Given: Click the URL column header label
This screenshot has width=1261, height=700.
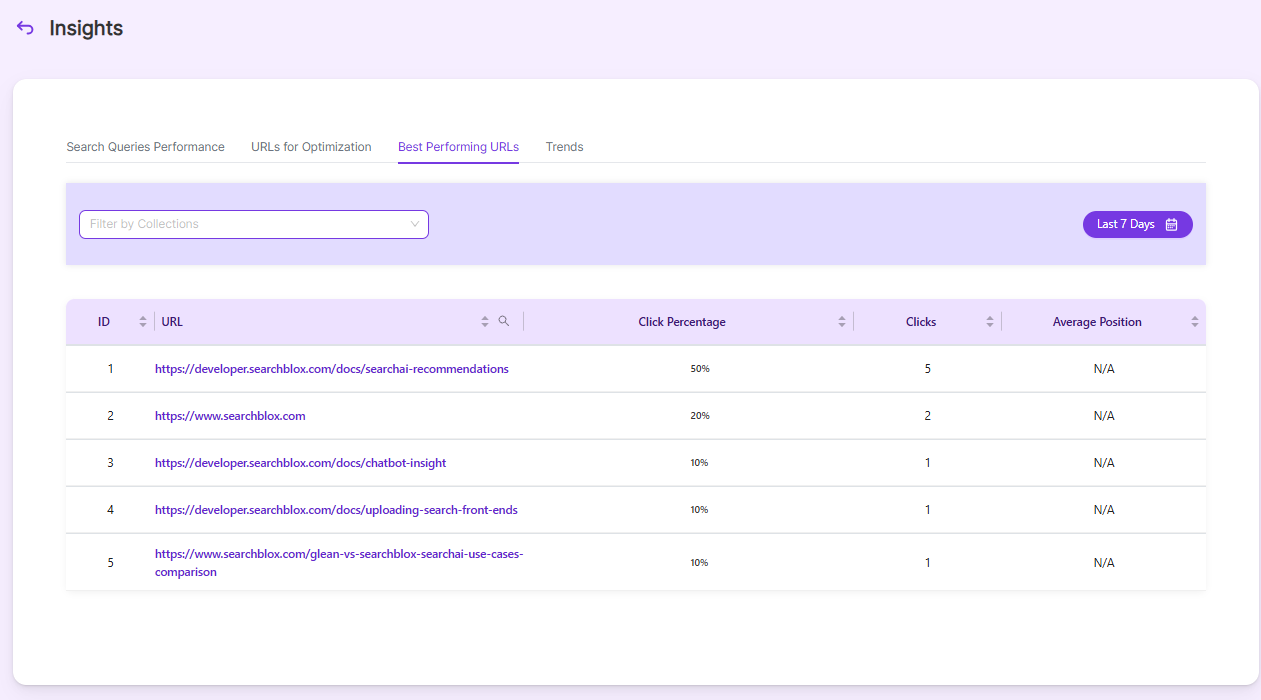Looking at the screenshot, I should coord(172,322).
